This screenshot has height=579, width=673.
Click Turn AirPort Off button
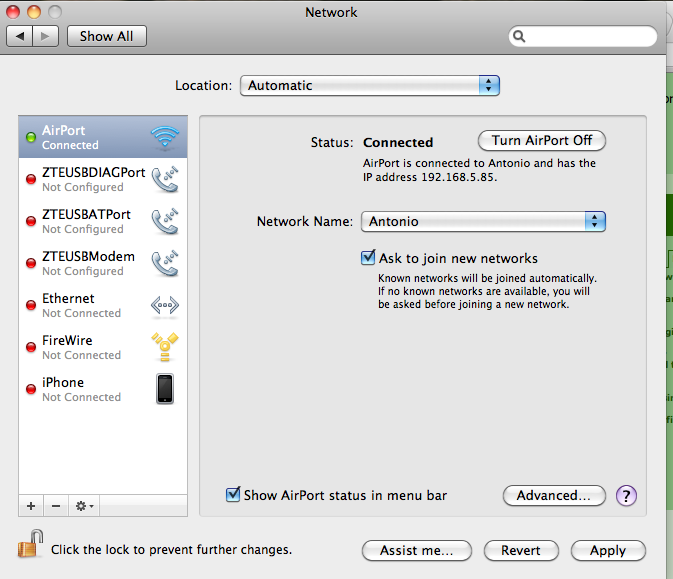(x=542, y=140)
